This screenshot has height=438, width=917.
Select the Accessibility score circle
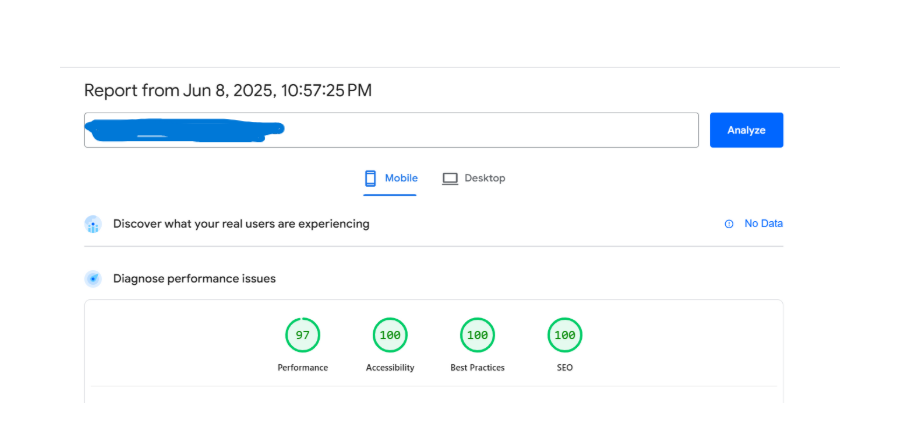coord(390,335)
